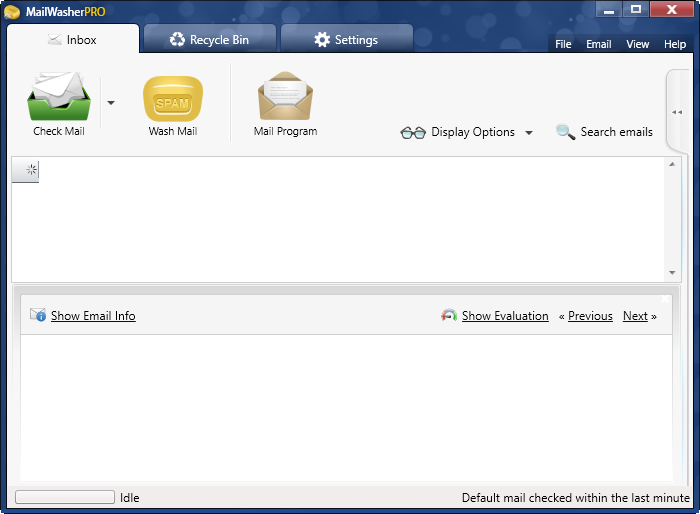Click the status bar progress bar

tap(65, 497)
